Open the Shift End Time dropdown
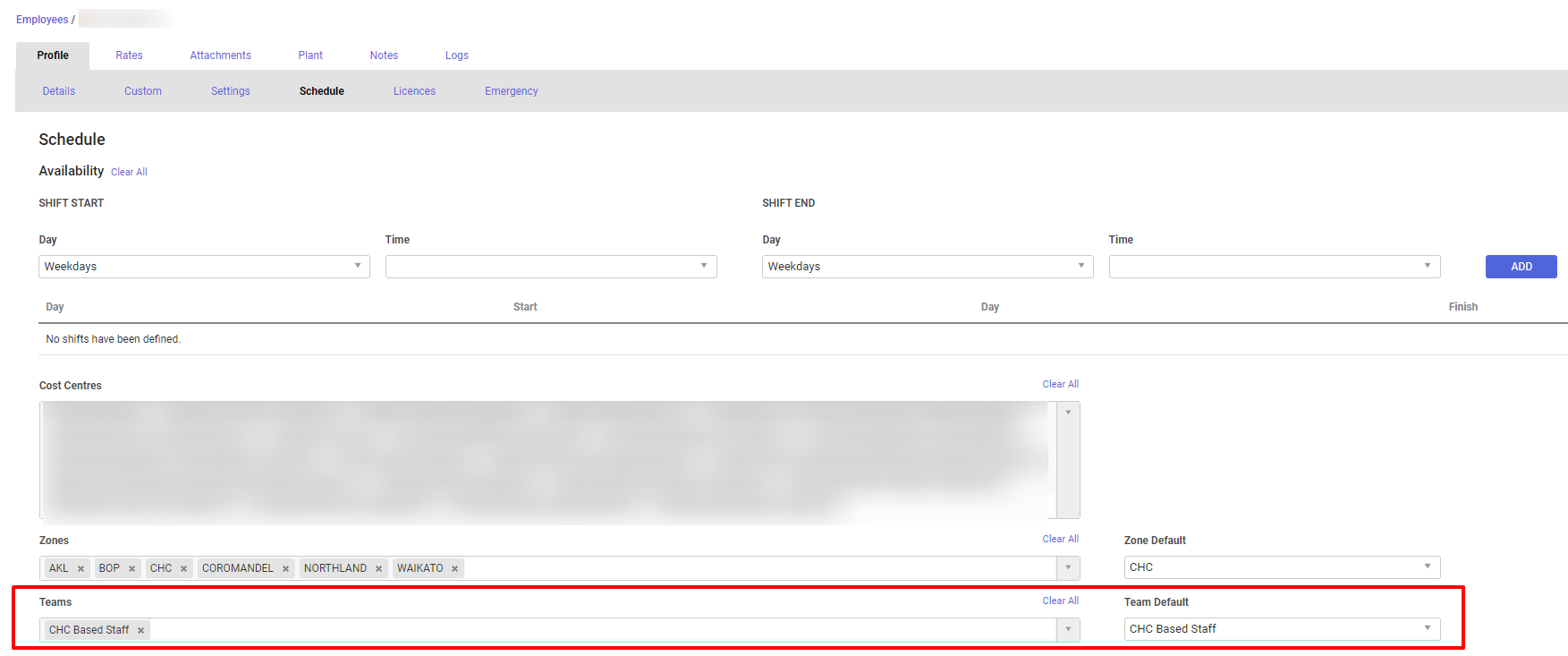This screenshot has width=1568, height=656. tap(1275, 267)
